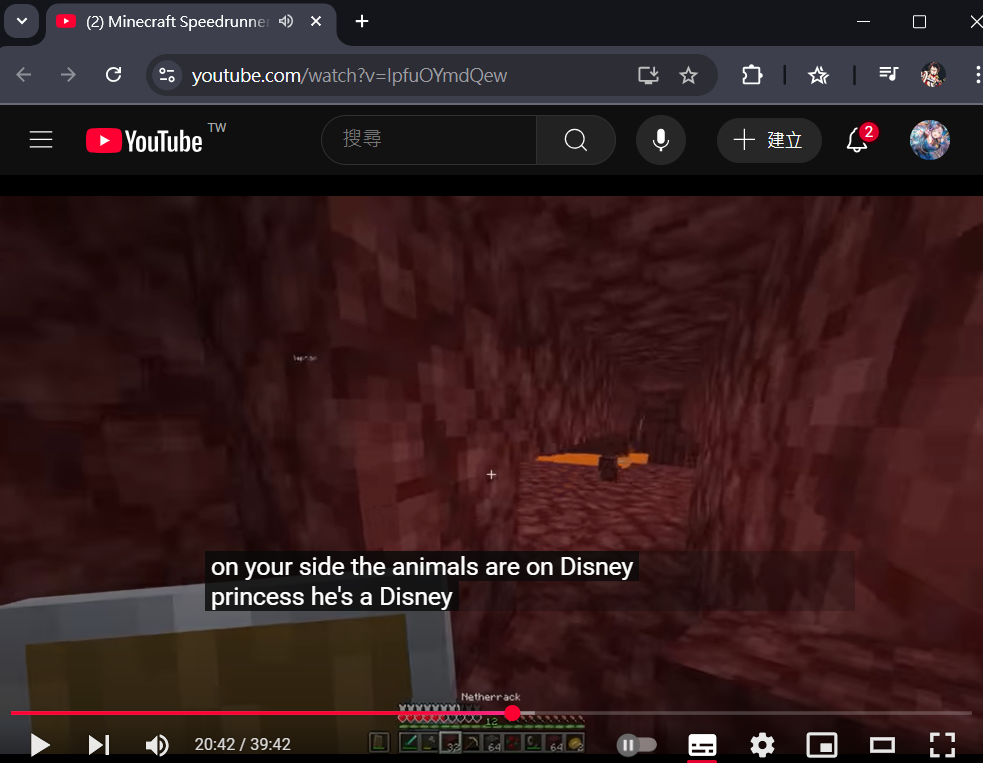Mute the tab audio speaker icon
This screenshot has width=983, height=763.
[286, 21]
